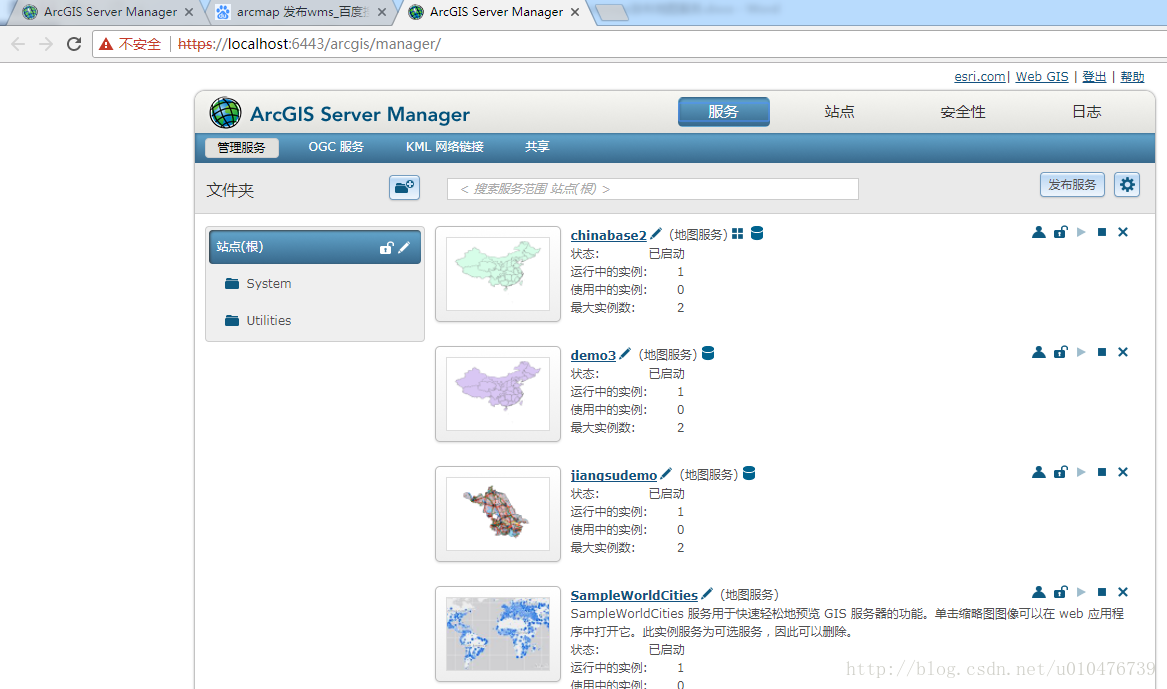The width and height of the screenshot is (1167, 689).
Task: Click the demo3 database icon
Action: coord(709,353)
